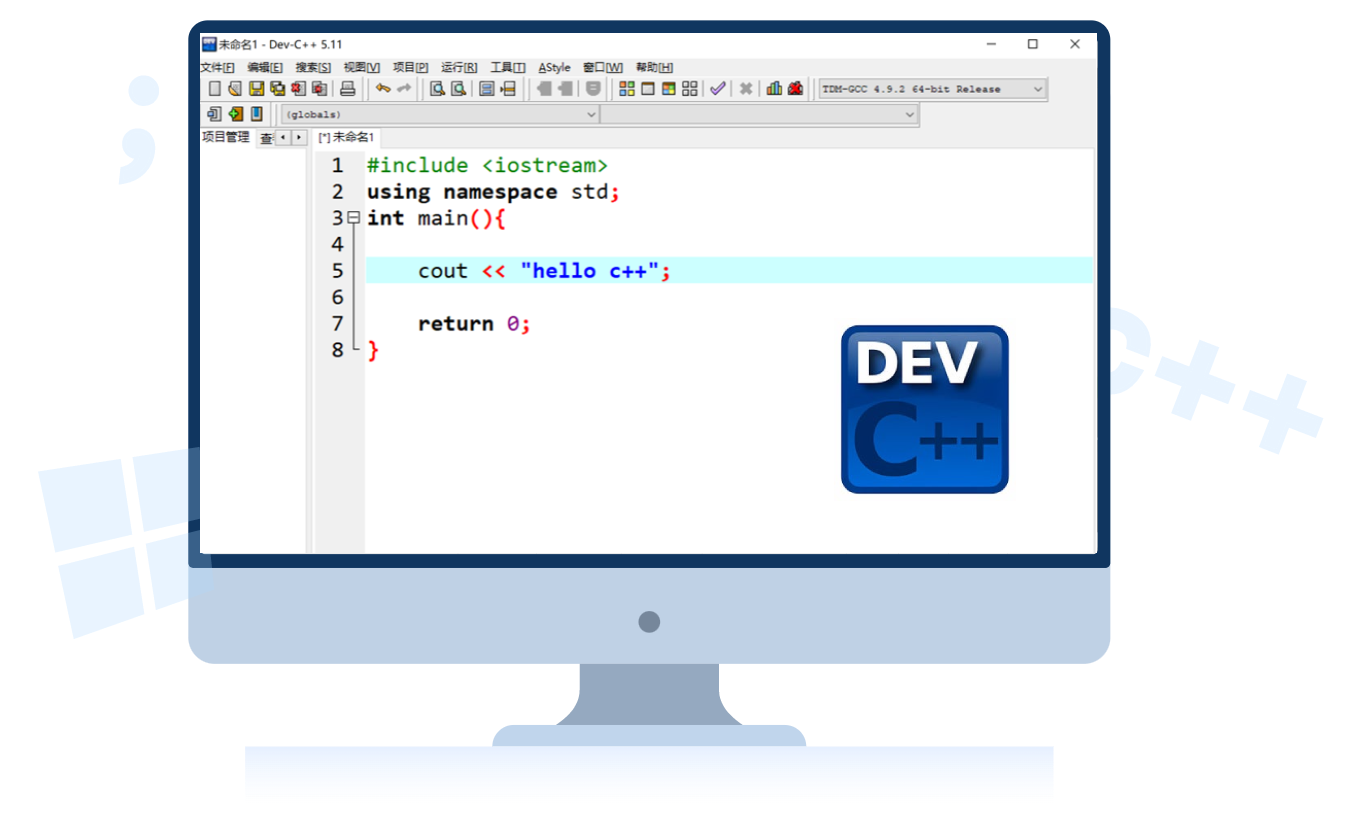Image resolution: width=1360 pixels, height=820 pixels.
Task: Click the New file toolbar icon
Action: coord(214,89)
